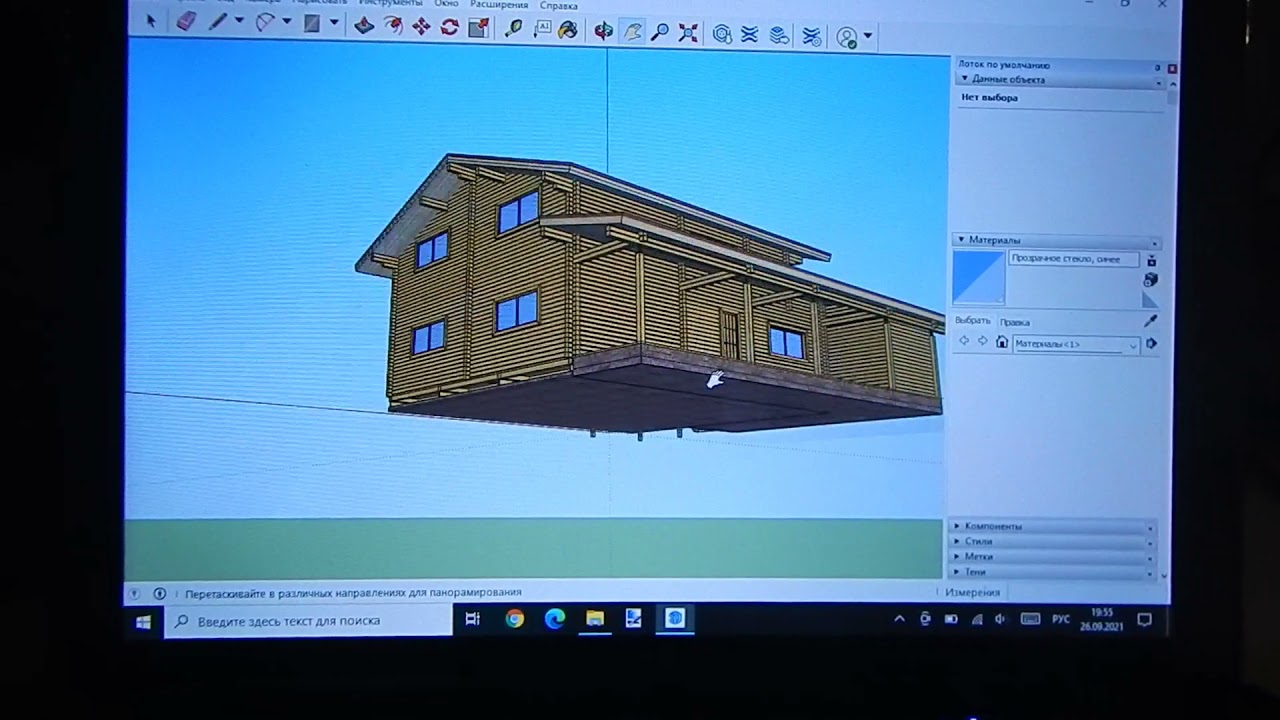Expand the Стили panel
1280x720 pixels.
(x=1052, y=541)
